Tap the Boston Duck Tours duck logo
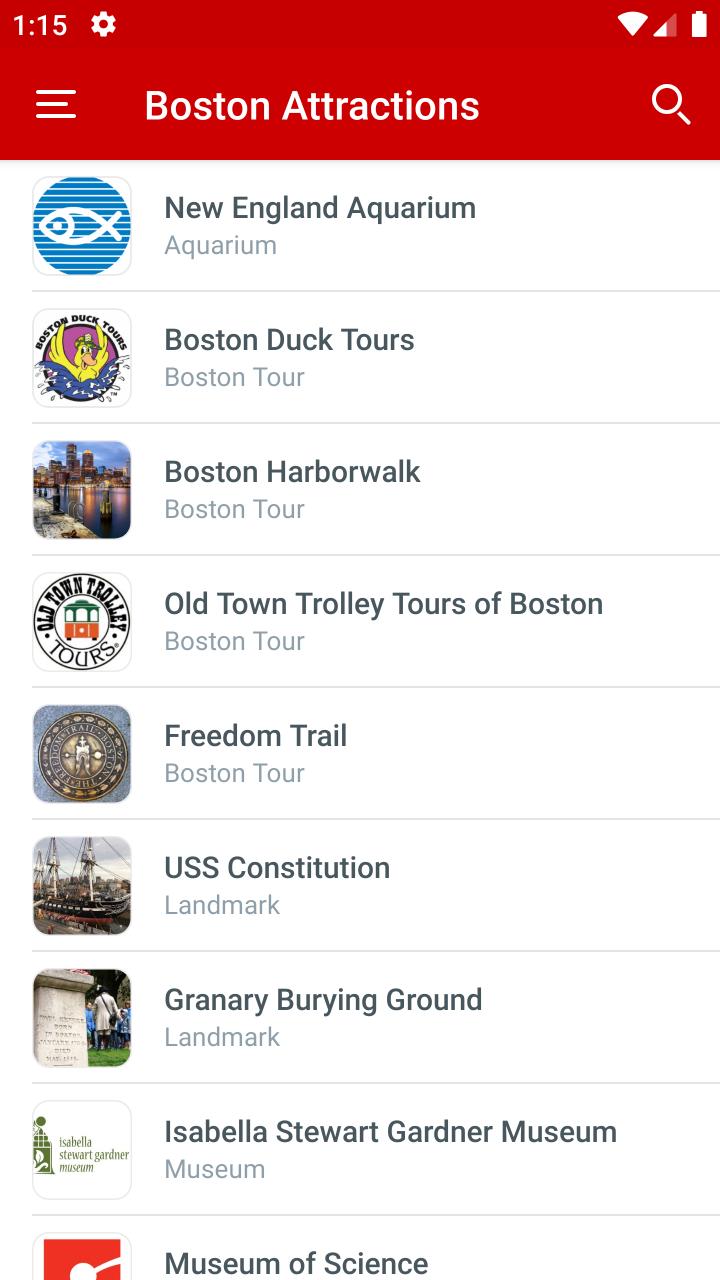Screen dimensions: 720x1280 (x=82, y=358)
